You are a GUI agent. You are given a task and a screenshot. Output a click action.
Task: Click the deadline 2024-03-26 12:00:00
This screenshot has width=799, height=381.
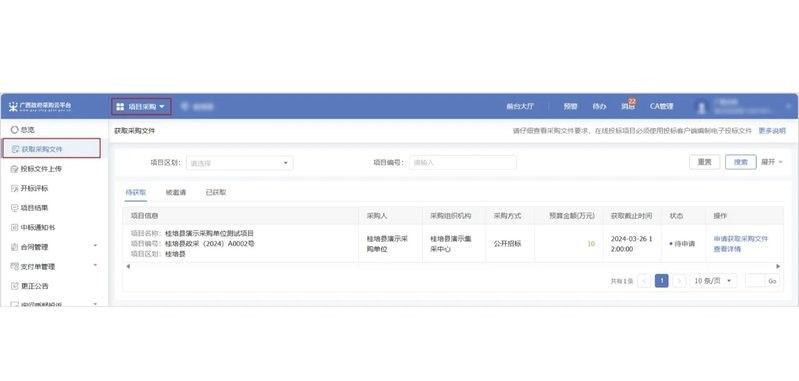[631, 243]
